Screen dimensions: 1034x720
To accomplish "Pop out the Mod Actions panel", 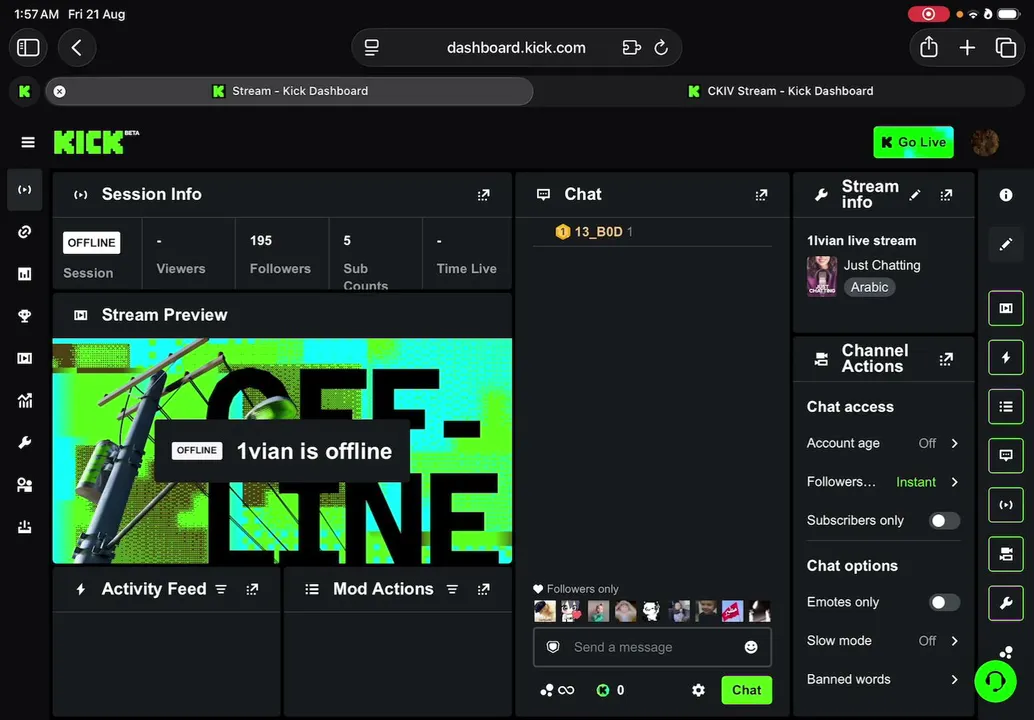I will 483,589.
